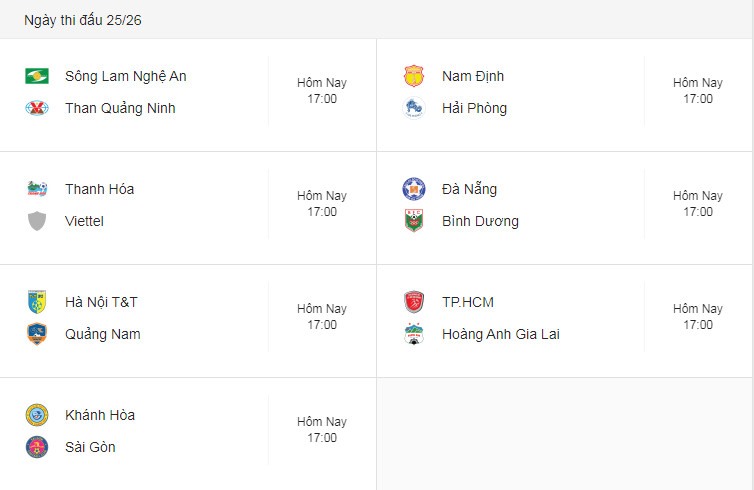Click the Quảng Nam club crest
The height and width of the screenshot is (490, 754).
coord(37,334)
